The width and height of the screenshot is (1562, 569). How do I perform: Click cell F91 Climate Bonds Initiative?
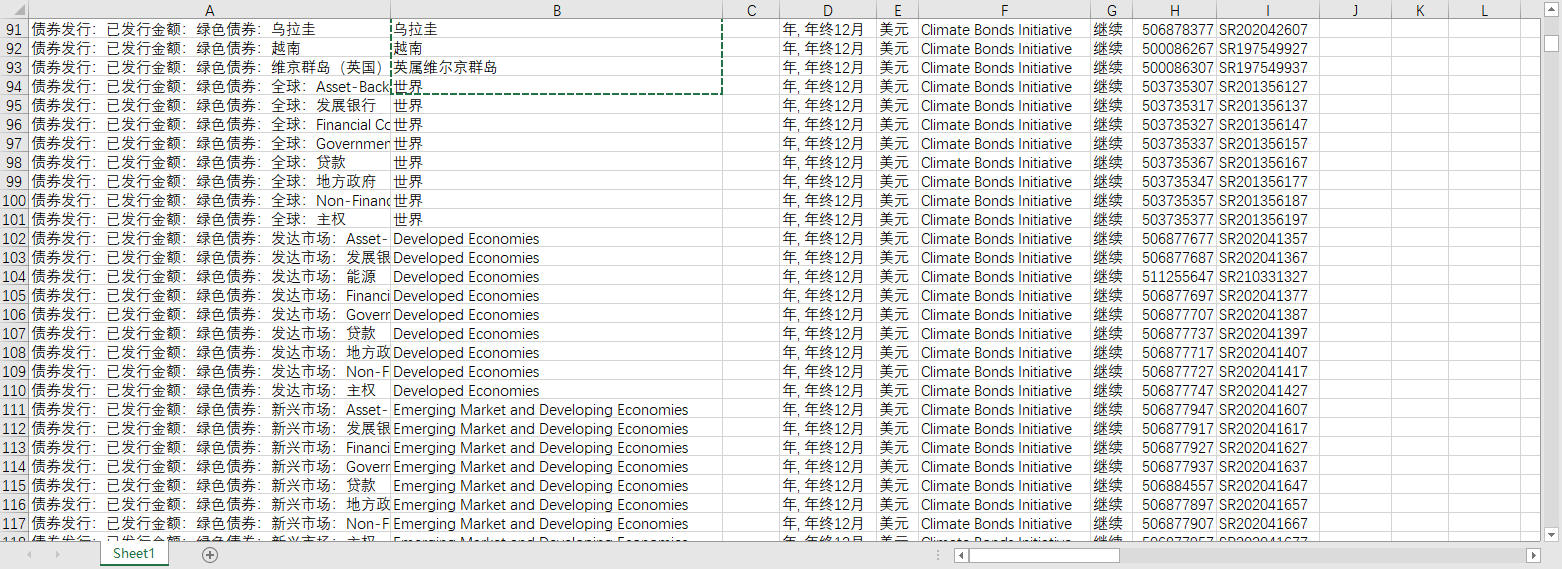pyautogui.click(x=1004, y=30)
